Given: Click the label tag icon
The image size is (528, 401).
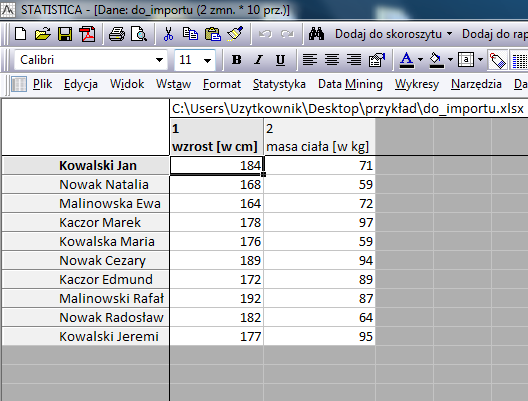Looking at the screenshot, I should point(498,61).
